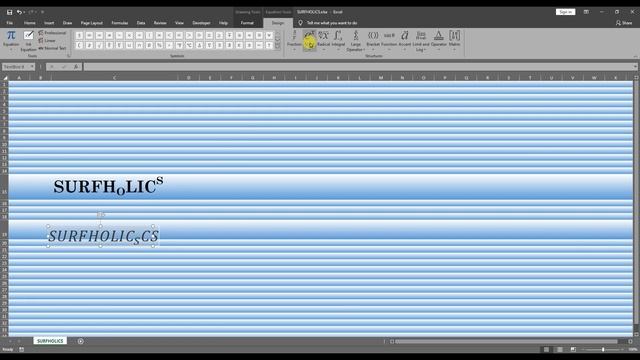The image size is (640, 360).
Task: Click the Enter checkmark icon in the formula bar
Action: coord(64,67)
